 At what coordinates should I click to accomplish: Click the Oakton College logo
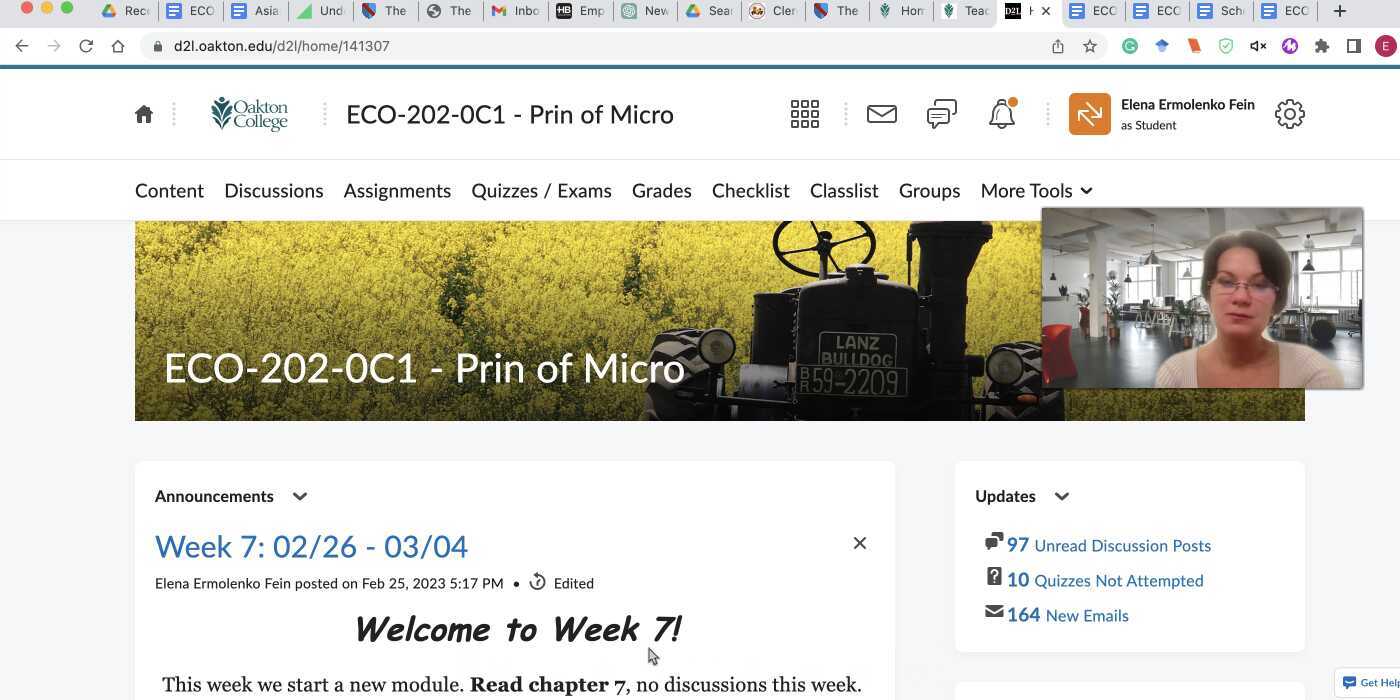[249, 113]
